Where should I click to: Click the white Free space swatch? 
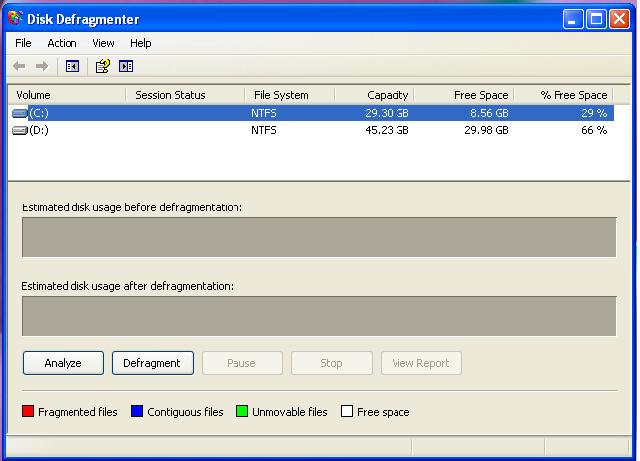[347, 411]
